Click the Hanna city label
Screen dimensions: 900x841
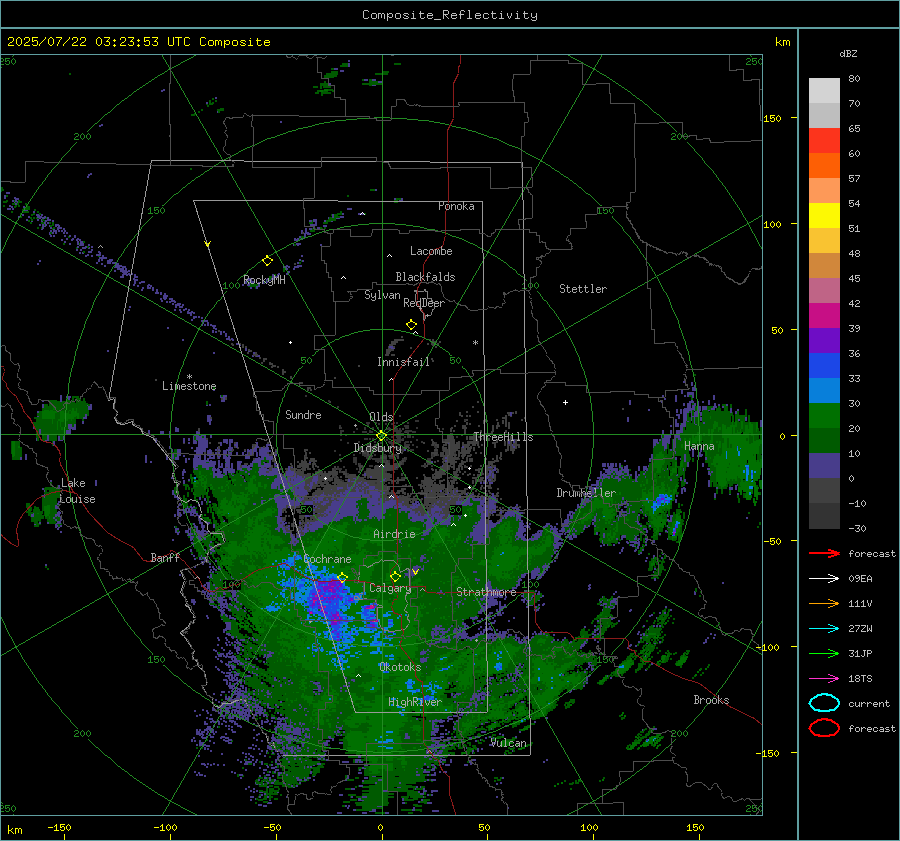(699, 446)
